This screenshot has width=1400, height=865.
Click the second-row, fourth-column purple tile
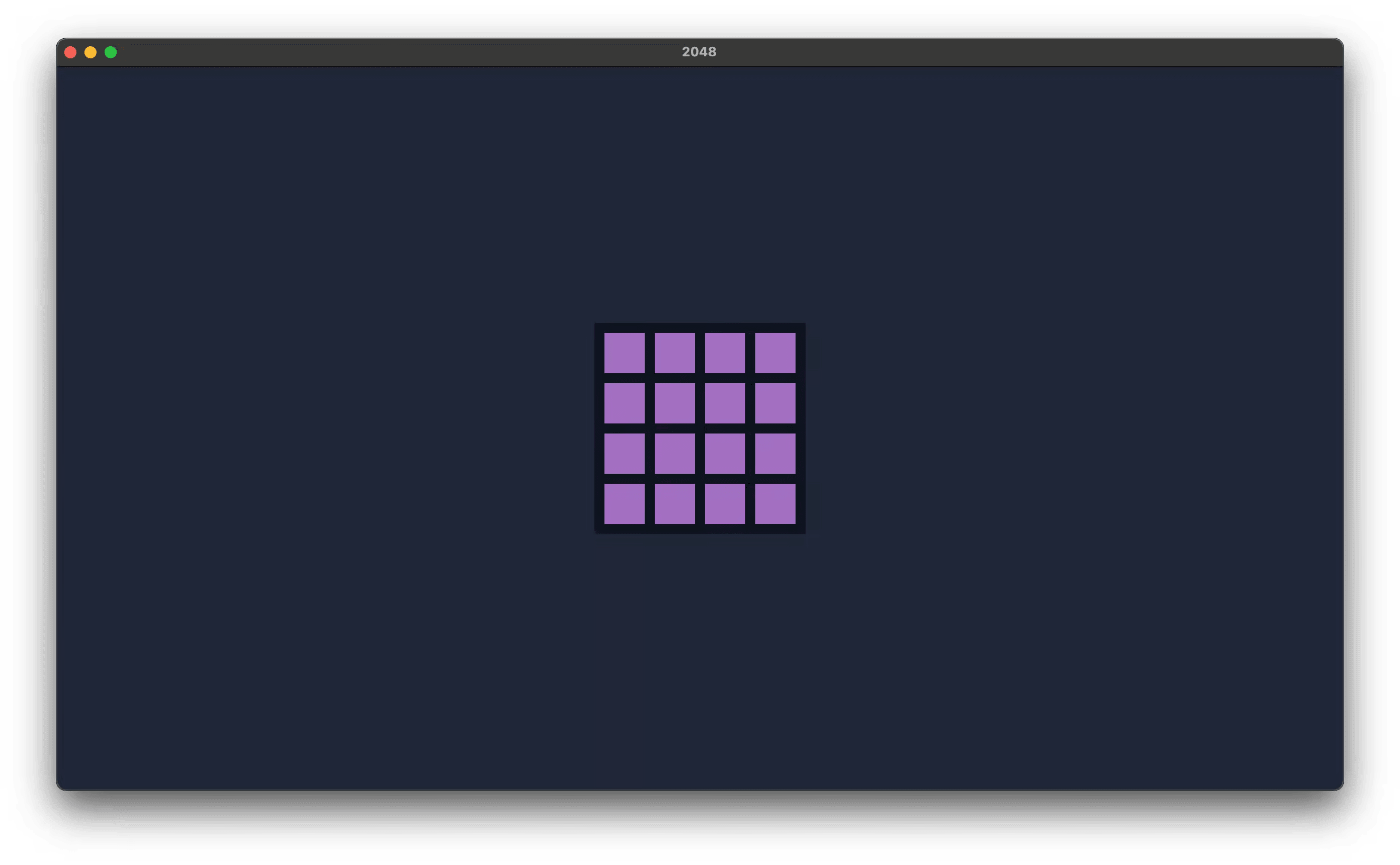[x=775, y=403]
